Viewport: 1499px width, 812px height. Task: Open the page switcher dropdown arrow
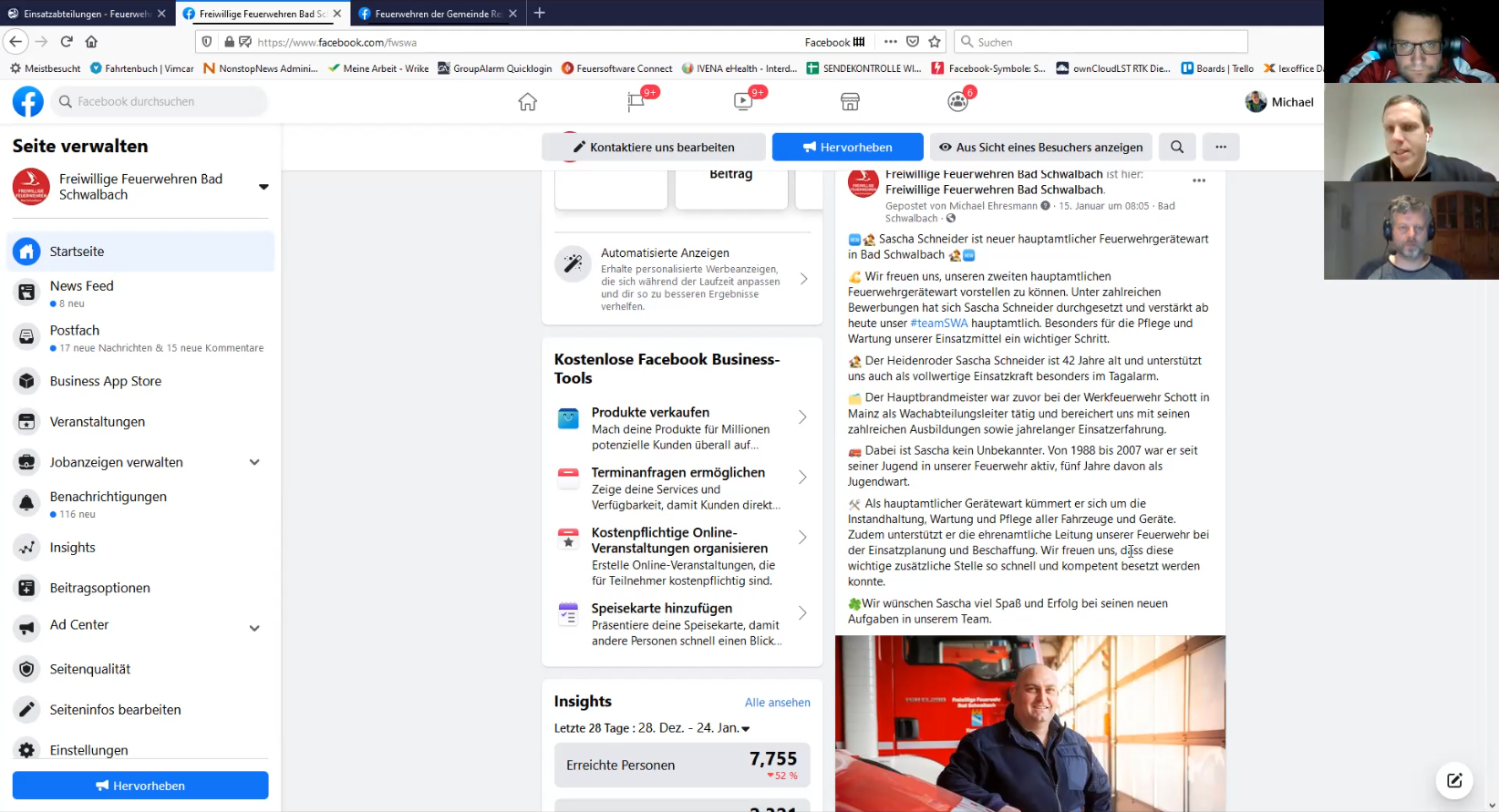click(264, 187)
